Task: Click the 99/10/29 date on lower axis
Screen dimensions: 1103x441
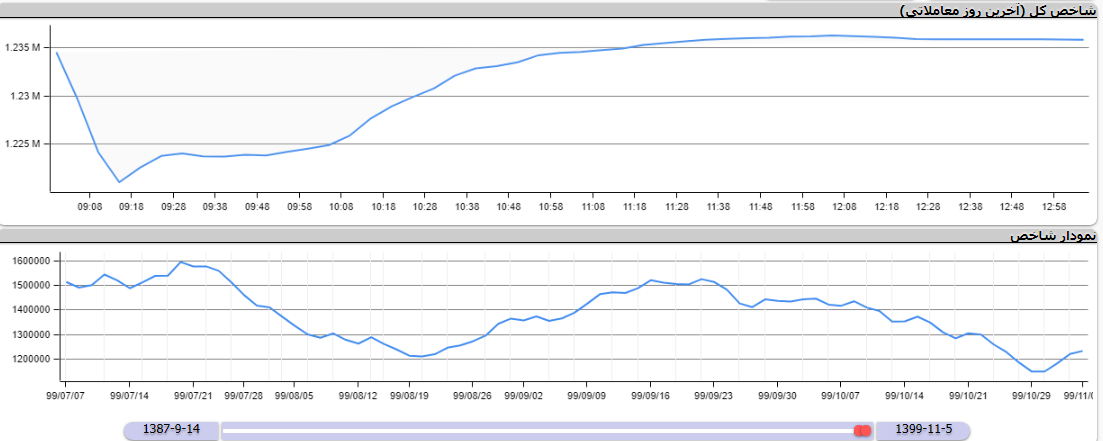Action: [1032, 395]
